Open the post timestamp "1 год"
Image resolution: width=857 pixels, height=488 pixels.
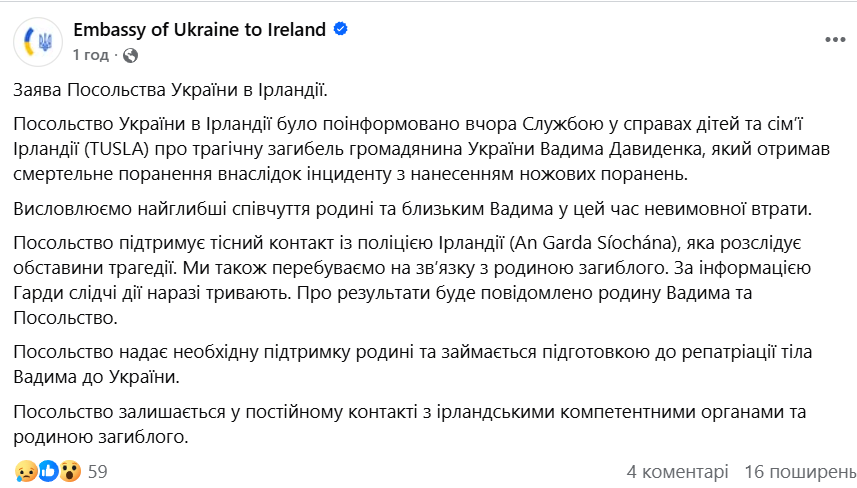91,54
